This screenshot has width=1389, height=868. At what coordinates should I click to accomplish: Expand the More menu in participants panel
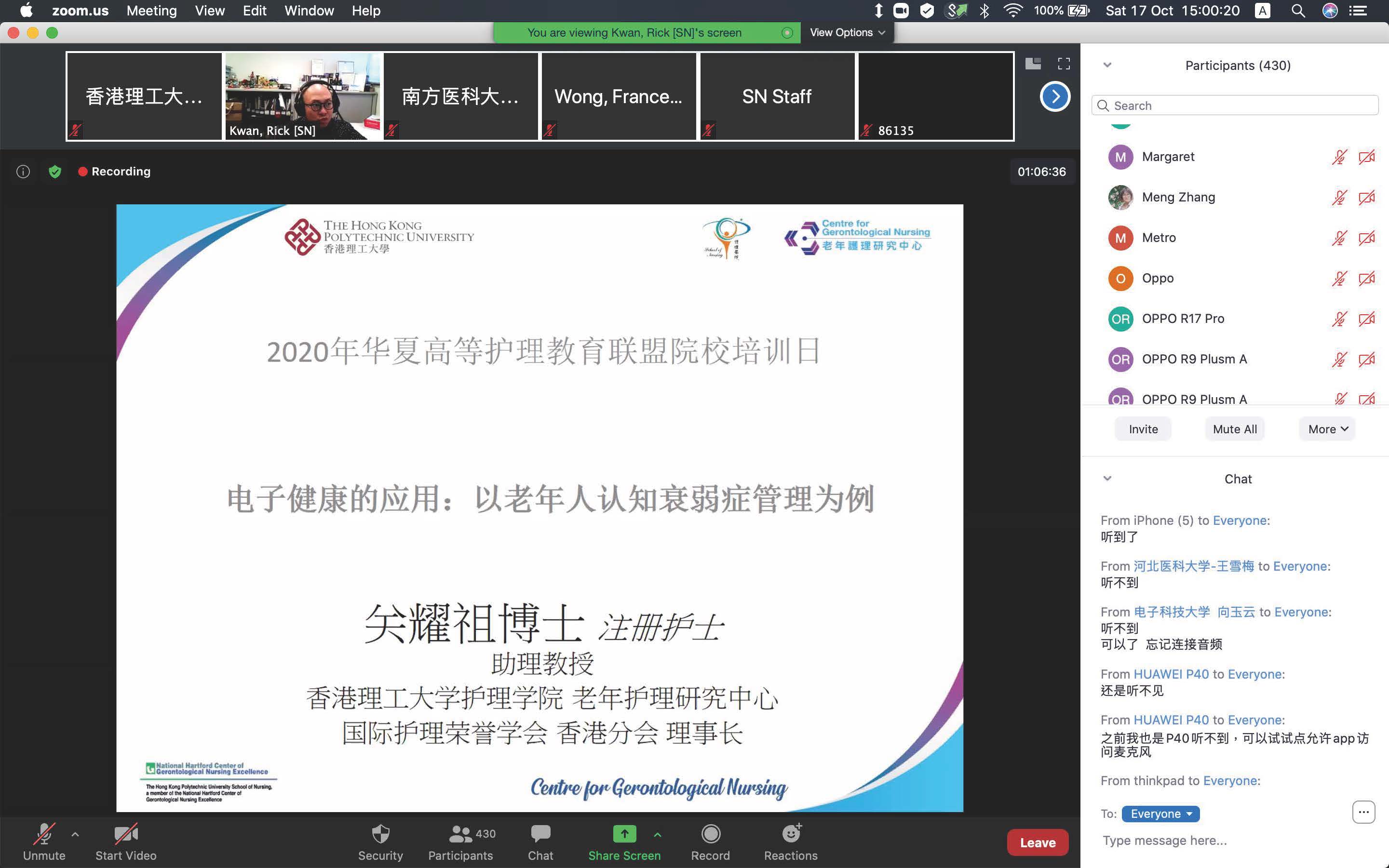1327,429
